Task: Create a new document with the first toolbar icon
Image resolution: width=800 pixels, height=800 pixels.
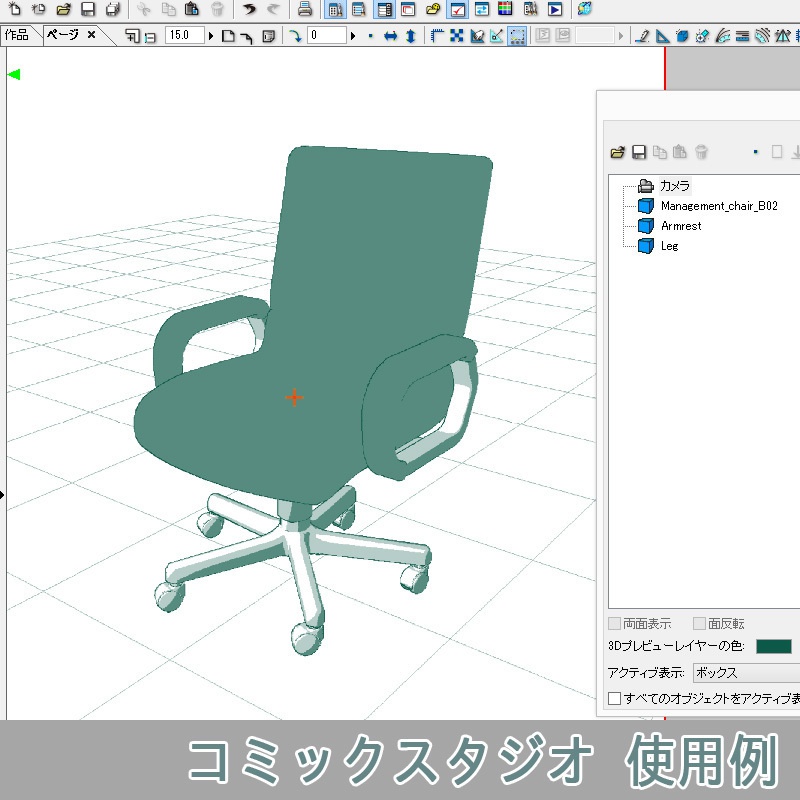Action: click(x=14, y=10)
